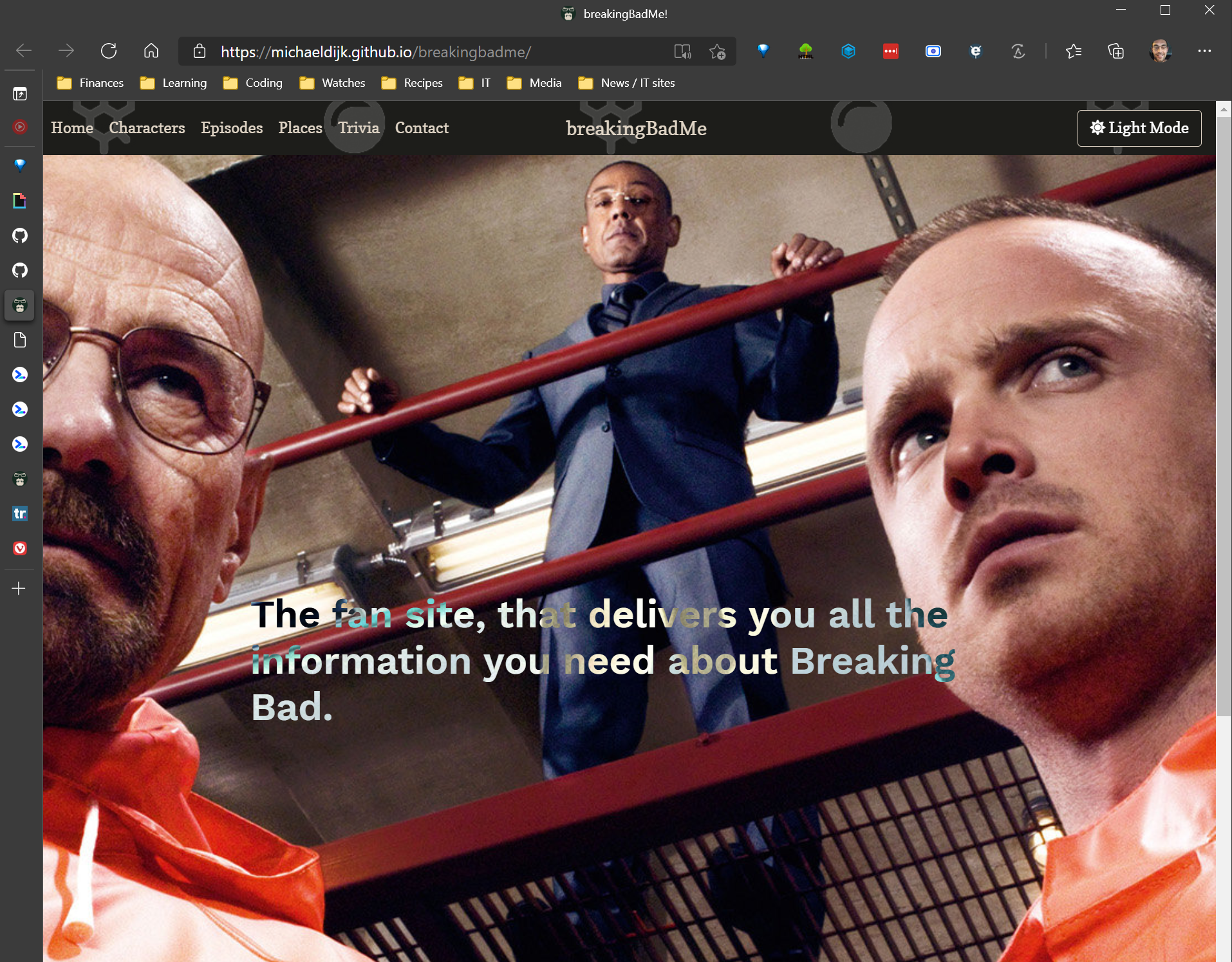Image resolution: width=1232 pixels, height=962 pixels.
Task: Reload the breakingBadMe page
Action: [x=109, y=51]
